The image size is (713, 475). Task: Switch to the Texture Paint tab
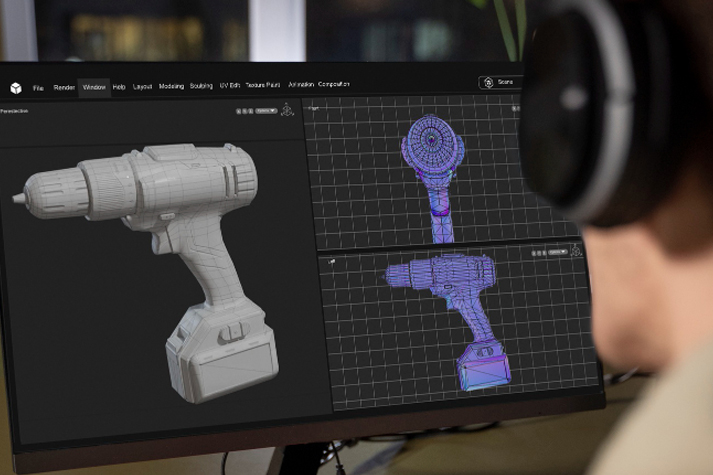coord(263,85)
